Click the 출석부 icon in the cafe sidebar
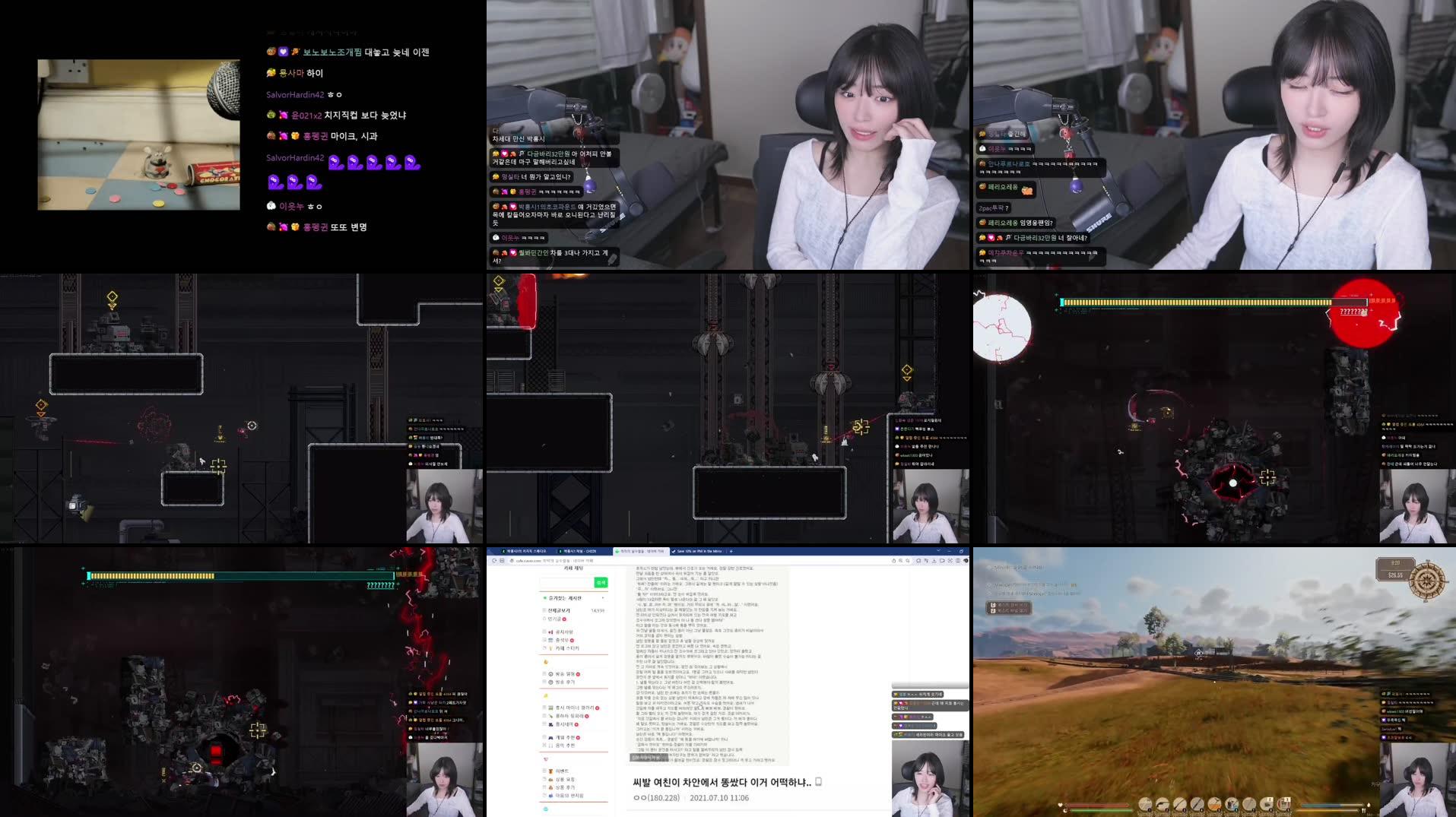Image resolution: width=1456 pixels, height=817 pixels. [x=551, y=641]
